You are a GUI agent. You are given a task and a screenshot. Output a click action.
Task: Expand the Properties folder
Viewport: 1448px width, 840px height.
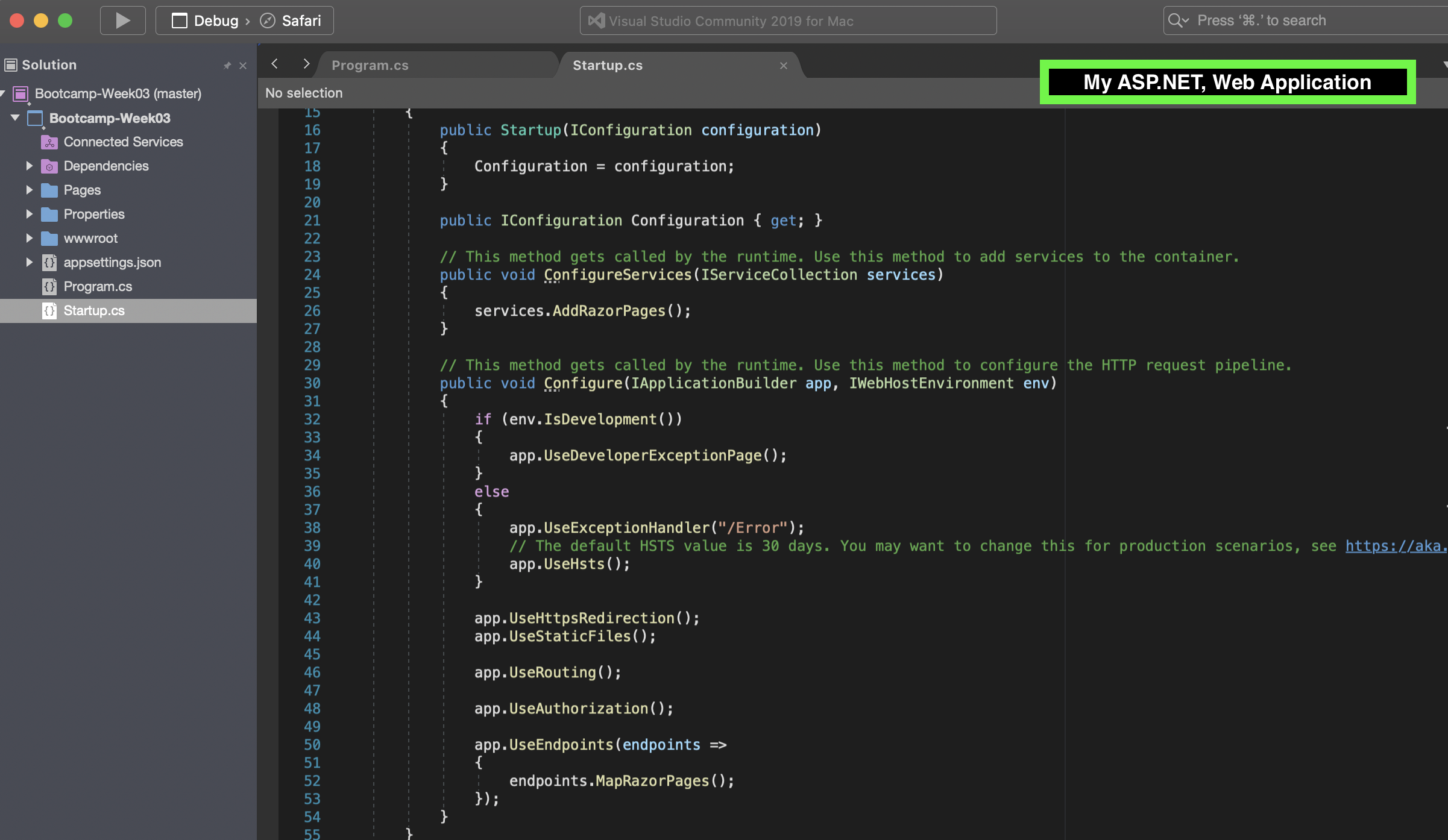[x=29, y=214]
